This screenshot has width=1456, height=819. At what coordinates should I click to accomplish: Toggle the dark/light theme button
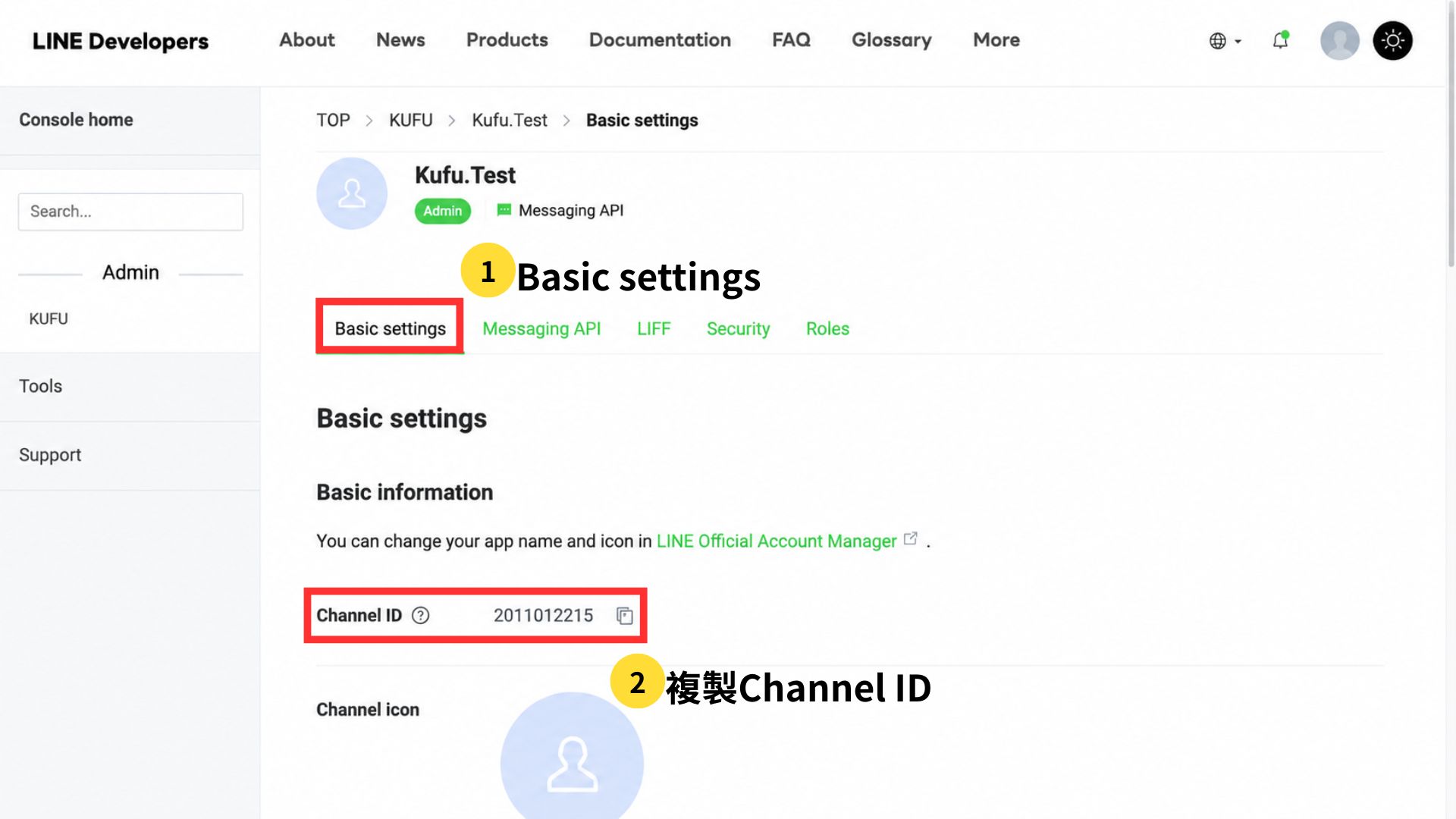[1392, 40]
